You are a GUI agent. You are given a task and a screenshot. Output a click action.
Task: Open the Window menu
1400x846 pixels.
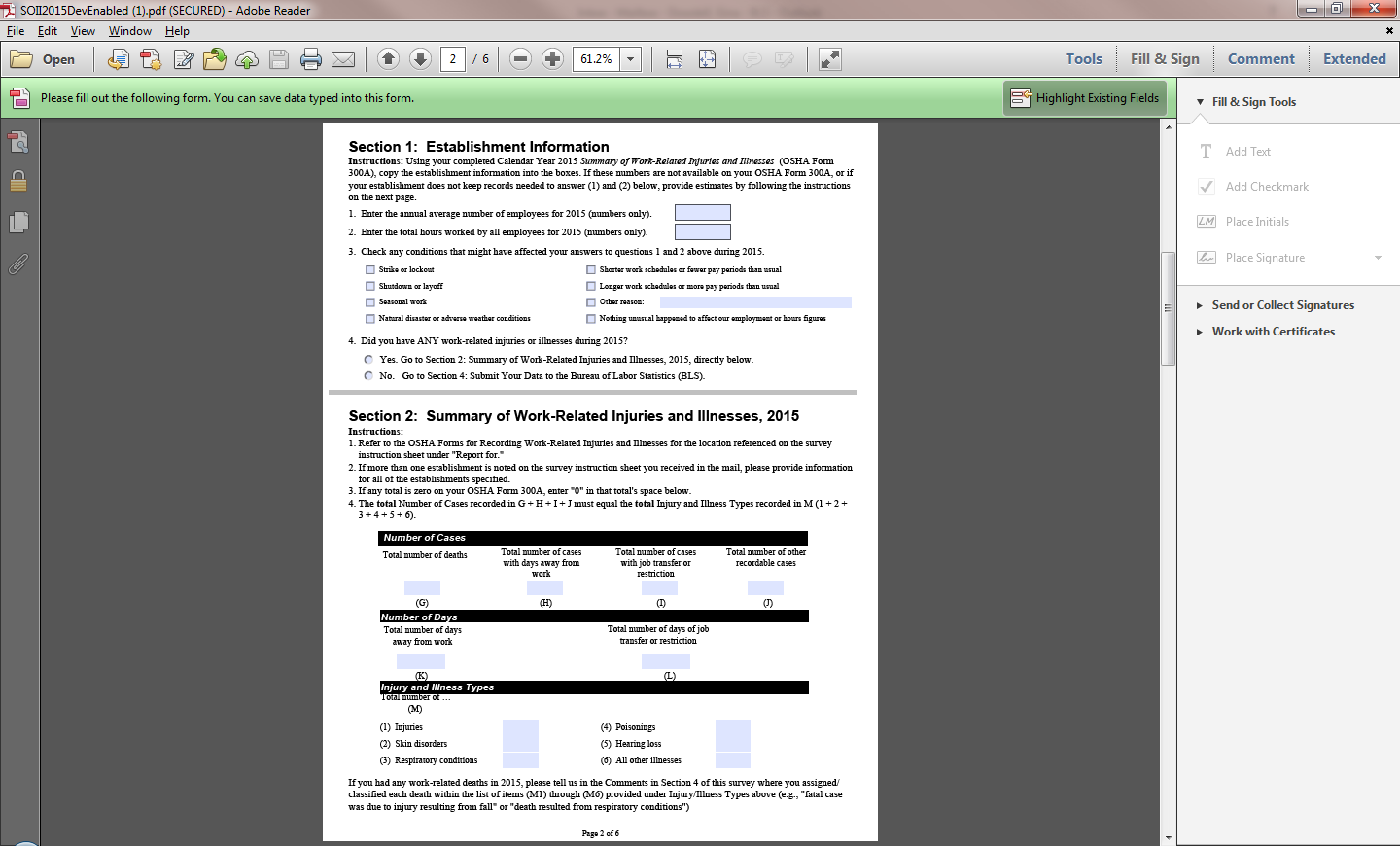tap(129, 31)
